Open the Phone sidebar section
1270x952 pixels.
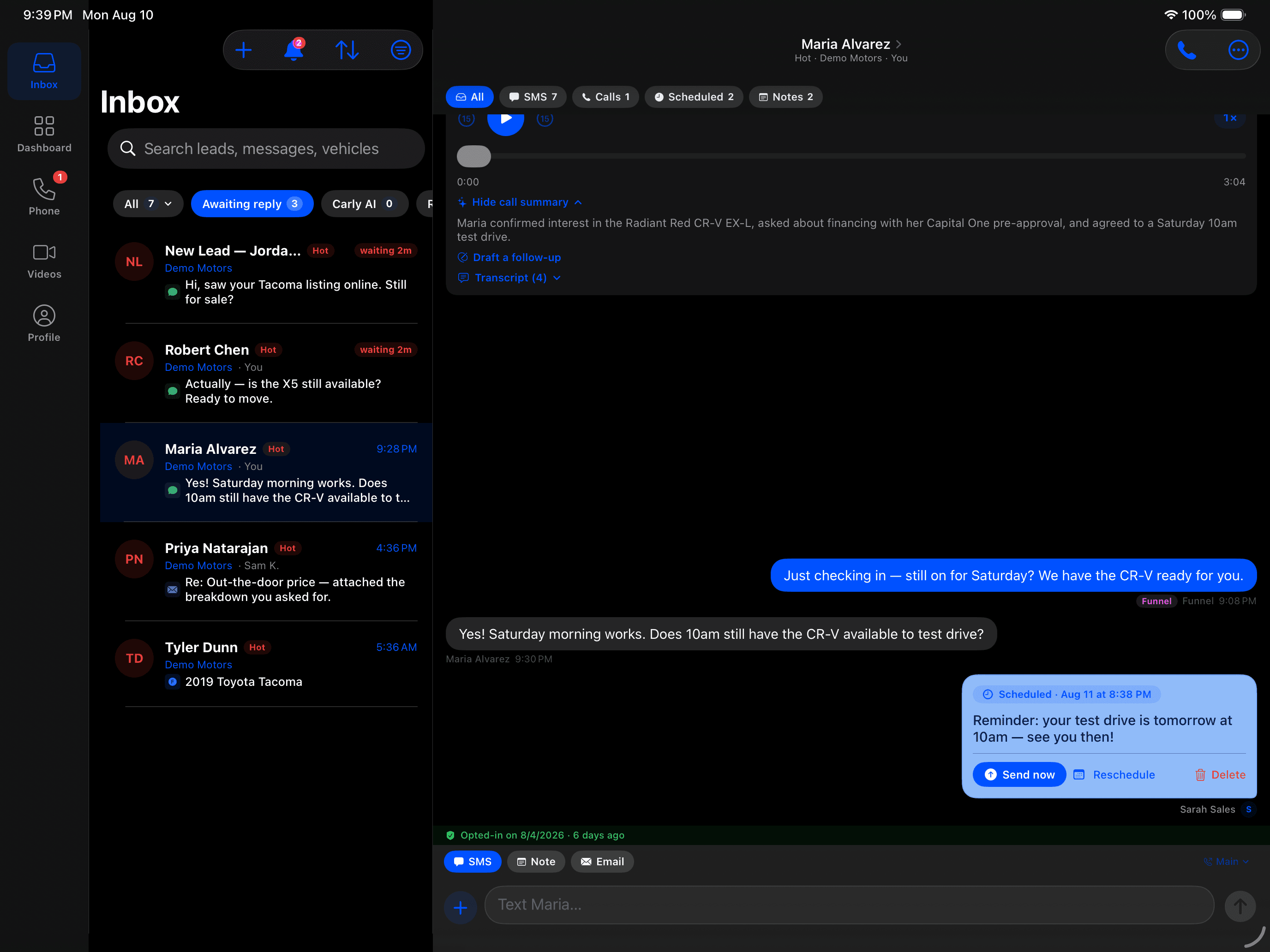(x=44, y=196)
